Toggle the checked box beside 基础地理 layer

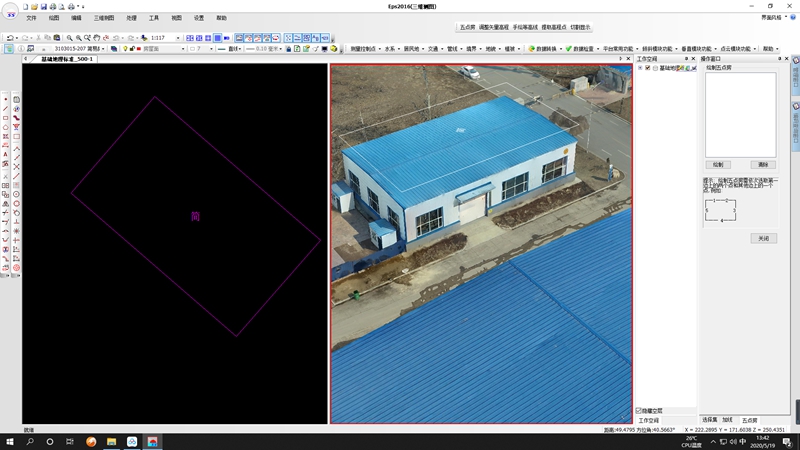tap(648, 68)
